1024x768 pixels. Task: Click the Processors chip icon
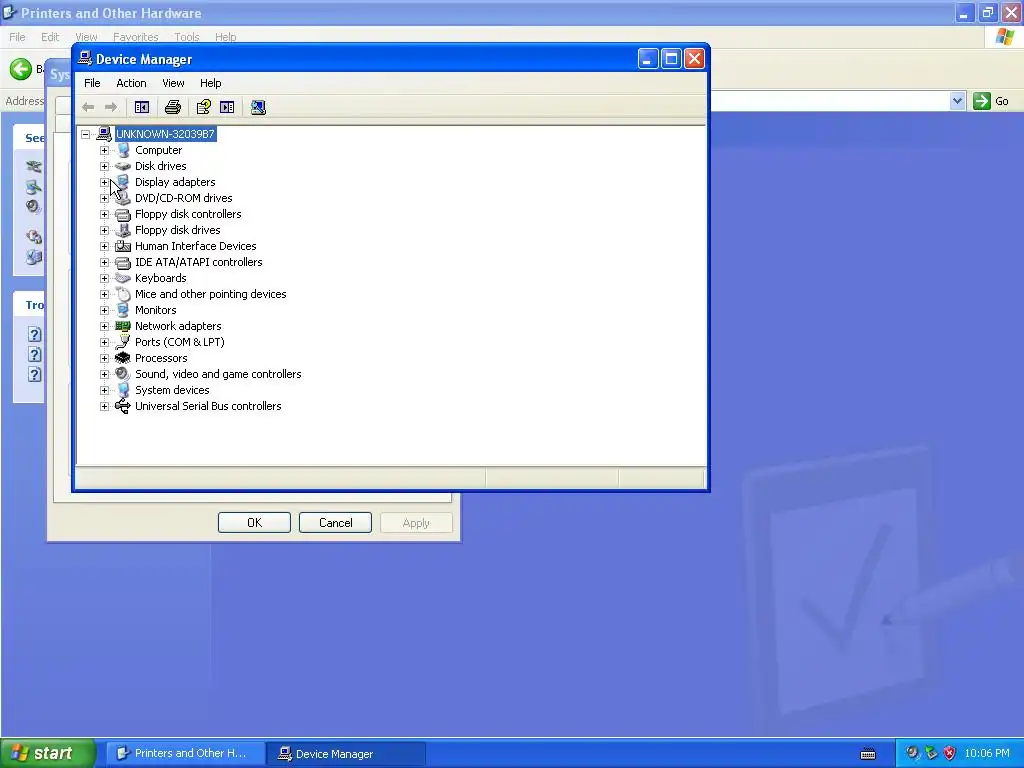123,358
